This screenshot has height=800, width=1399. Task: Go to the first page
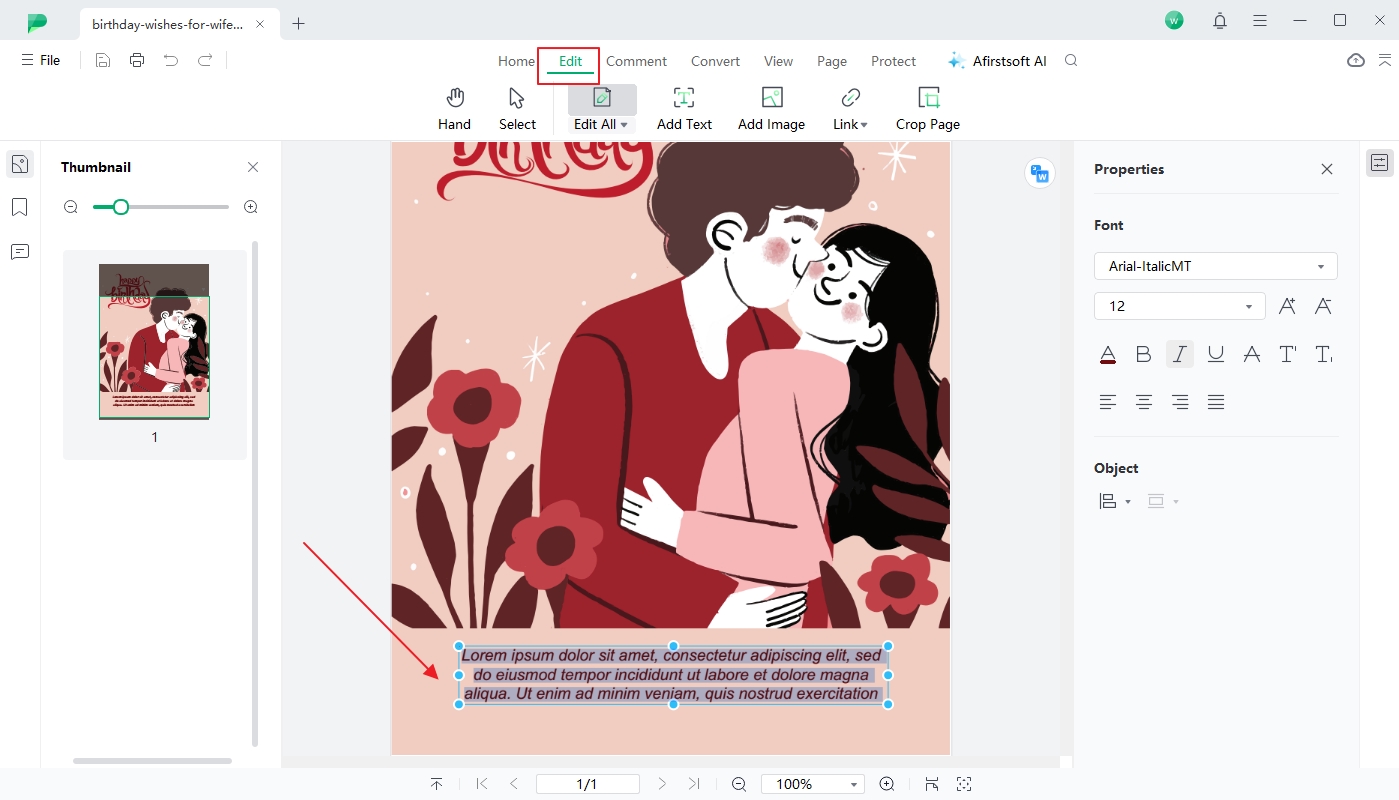482,784
